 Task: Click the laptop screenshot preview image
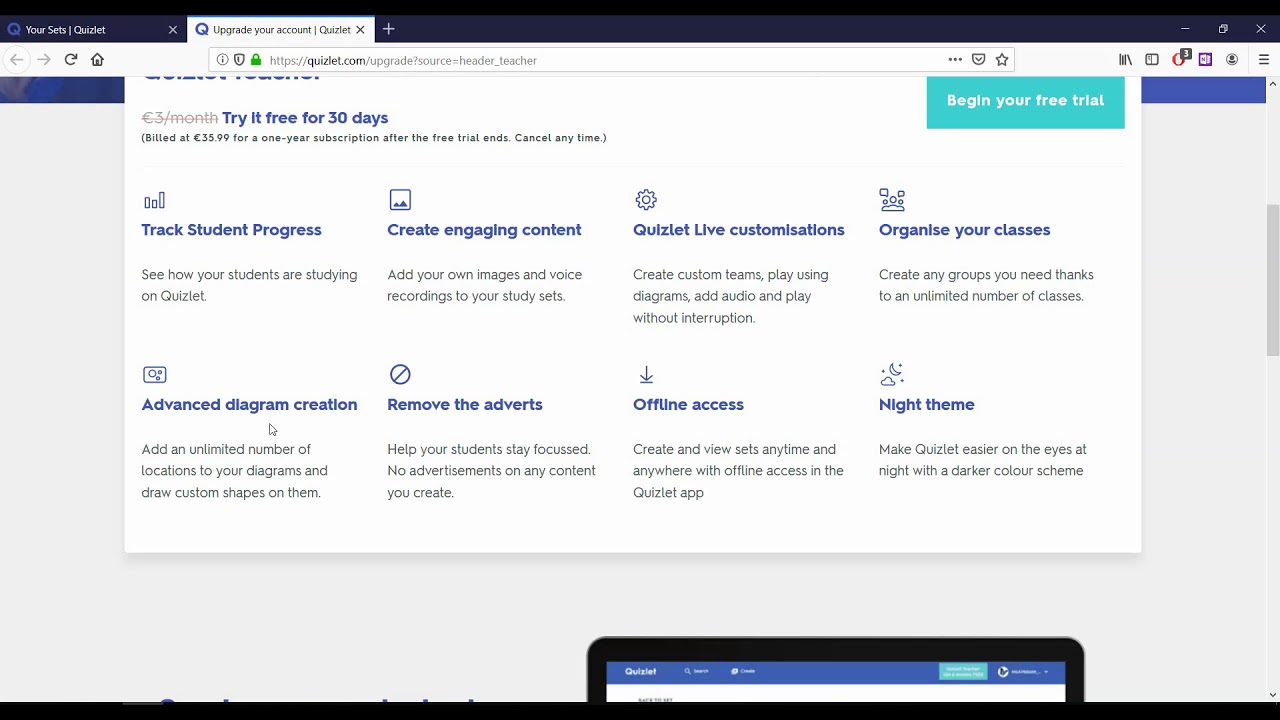[835, 670]
